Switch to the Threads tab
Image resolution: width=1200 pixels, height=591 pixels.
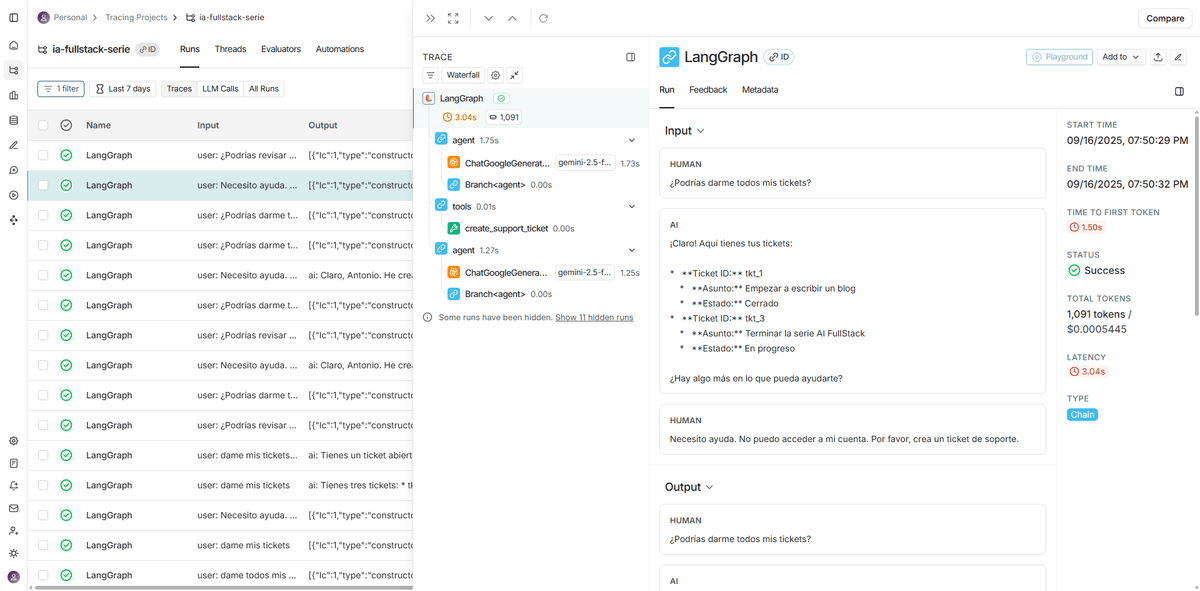coord(230,49)
